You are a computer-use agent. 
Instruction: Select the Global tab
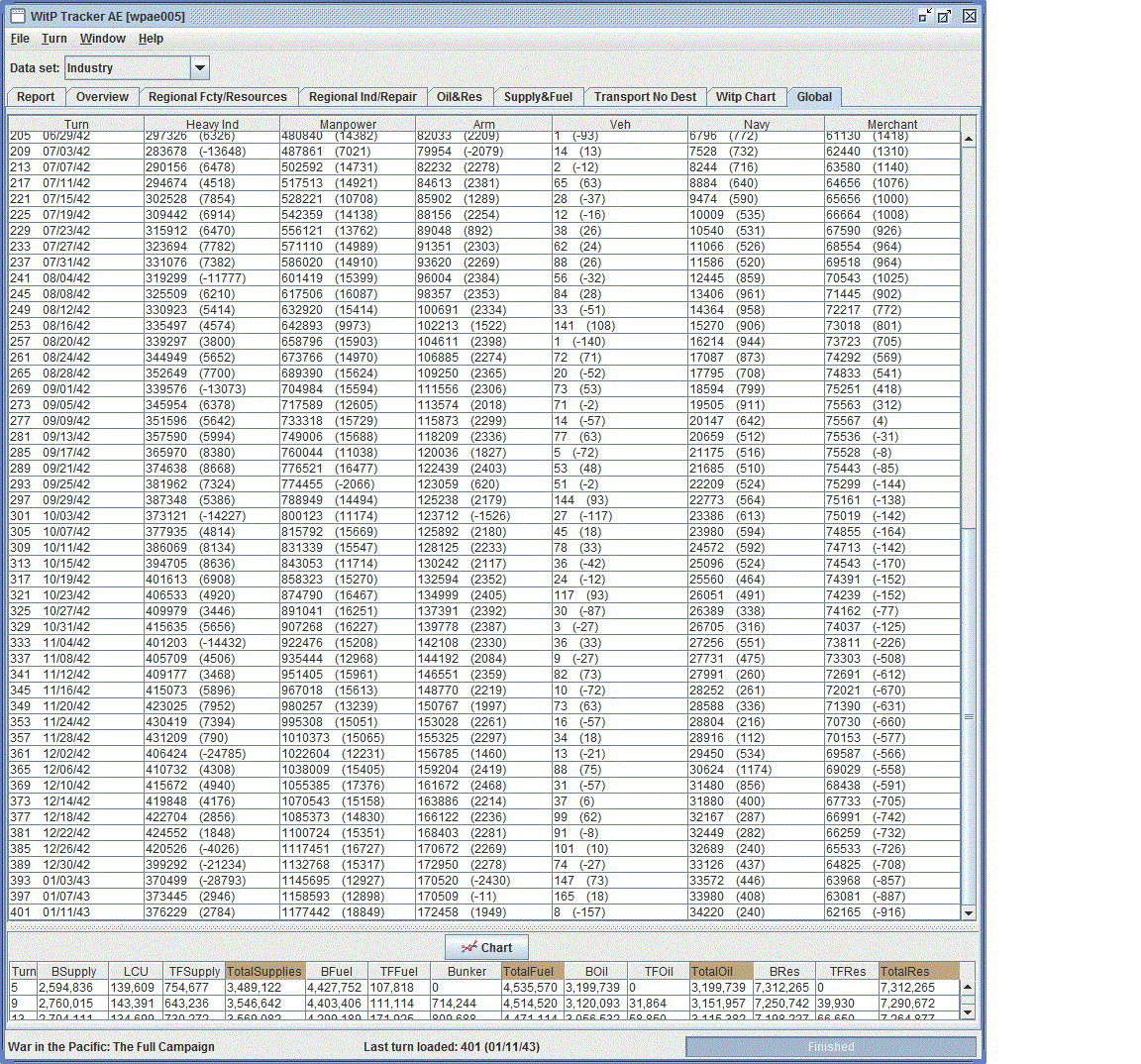pyautogui.click(x=813, y=97)
